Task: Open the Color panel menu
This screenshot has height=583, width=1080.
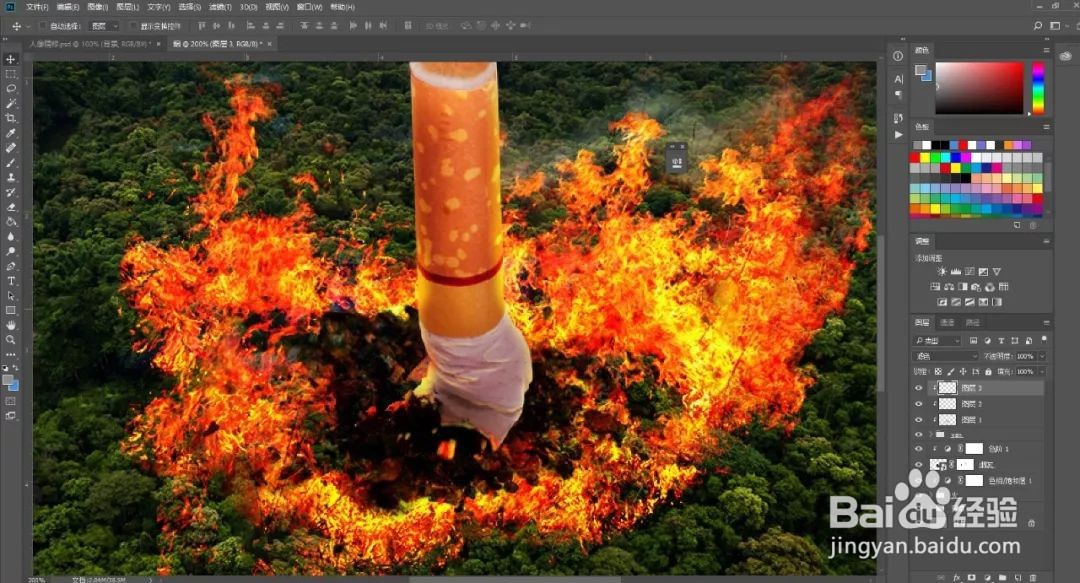Action: (x=1046, y=50)
